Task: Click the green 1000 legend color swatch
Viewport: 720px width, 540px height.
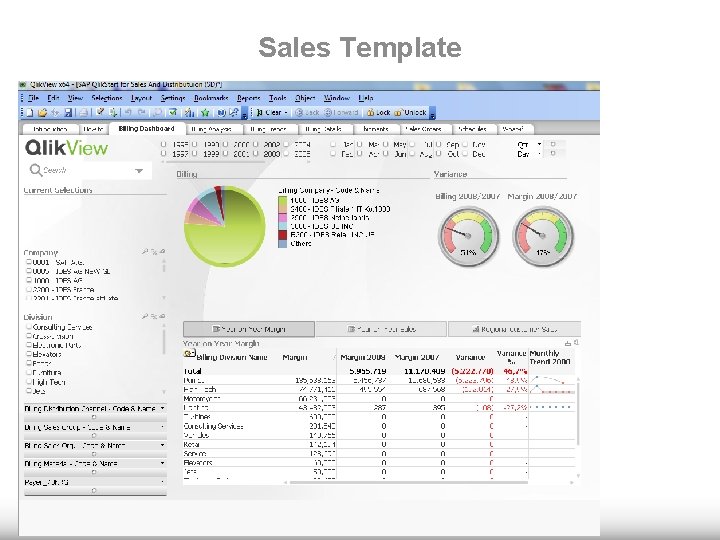Action: click(x=282, y=200)
